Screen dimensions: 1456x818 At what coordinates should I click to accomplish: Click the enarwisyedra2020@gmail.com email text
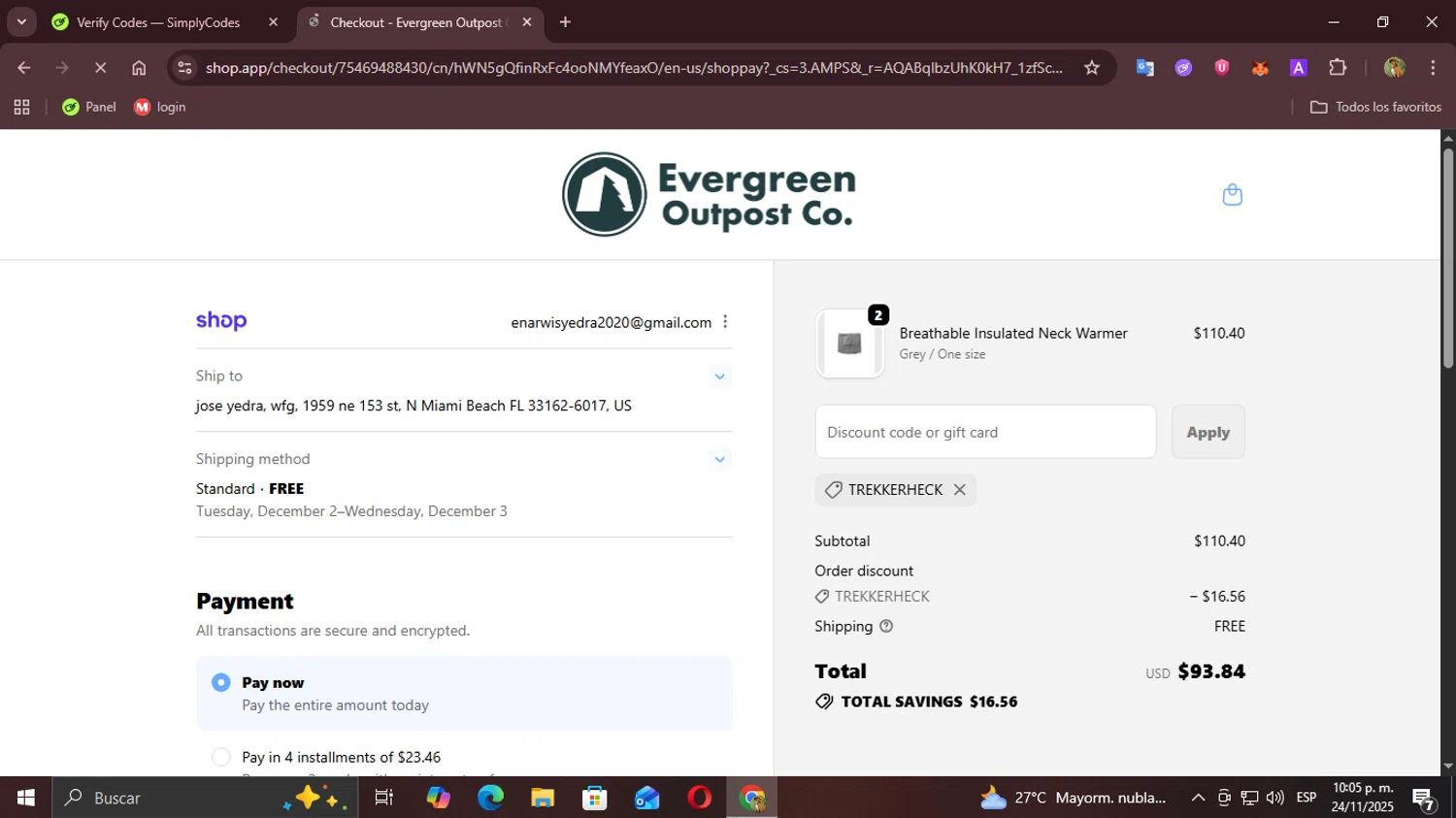(x=612, y=322)
